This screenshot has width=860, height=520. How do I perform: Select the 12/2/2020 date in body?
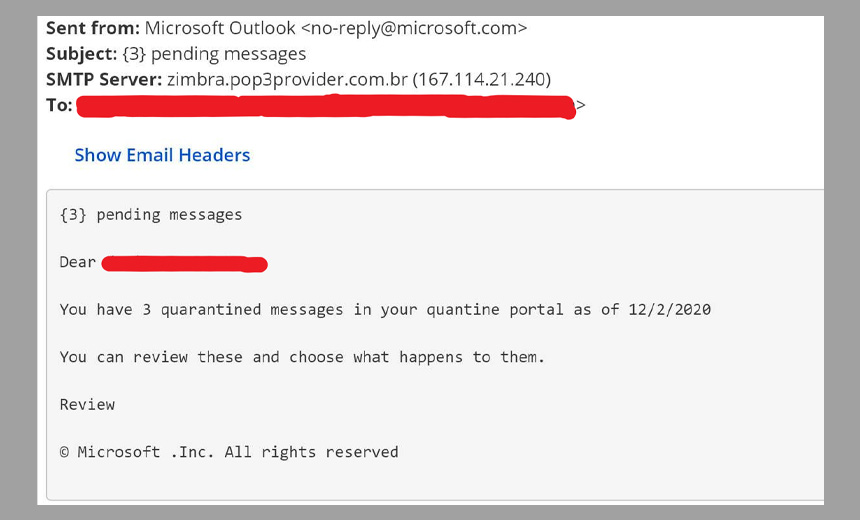click(668, 310)
